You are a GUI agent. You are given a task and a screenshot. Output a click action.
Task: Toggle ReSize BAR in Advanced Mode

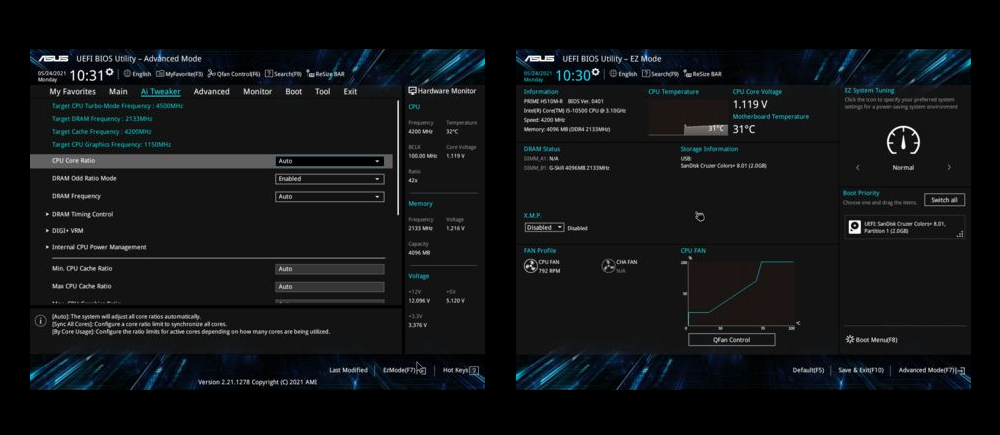pyautogui.click(x=326, y=74)
